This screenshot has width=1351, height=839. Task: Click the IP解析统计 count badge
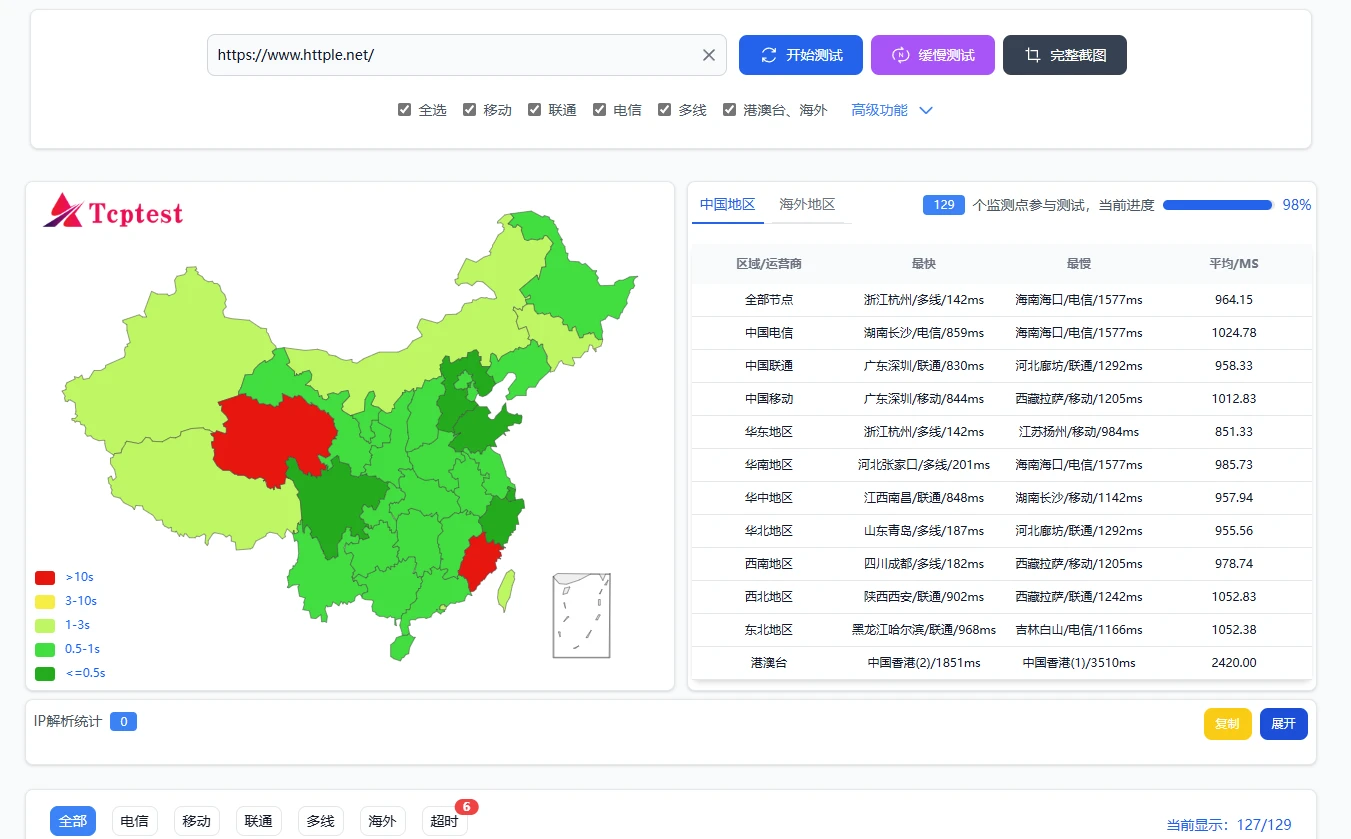(123, 721)
